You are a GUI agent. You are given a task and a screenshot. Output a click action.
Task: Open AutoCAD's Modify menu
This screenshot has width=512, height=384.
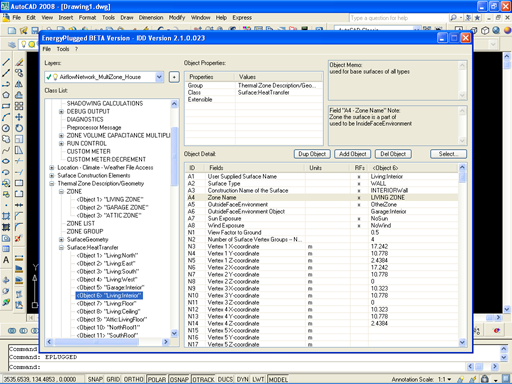(x=177, y=17)
